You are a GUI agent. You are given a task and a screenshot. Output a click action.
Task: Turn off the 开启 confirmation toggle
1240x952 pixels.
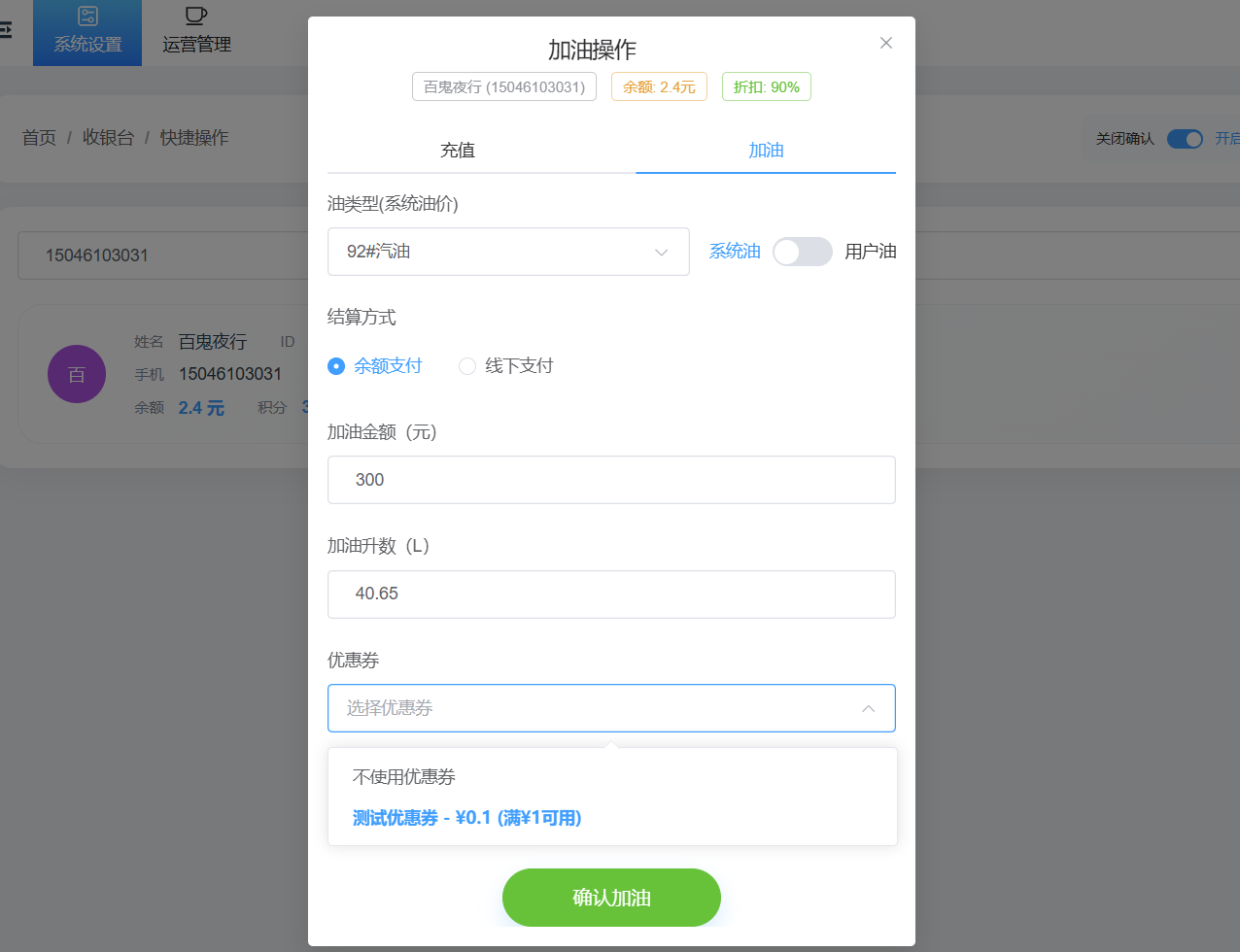1185,139
